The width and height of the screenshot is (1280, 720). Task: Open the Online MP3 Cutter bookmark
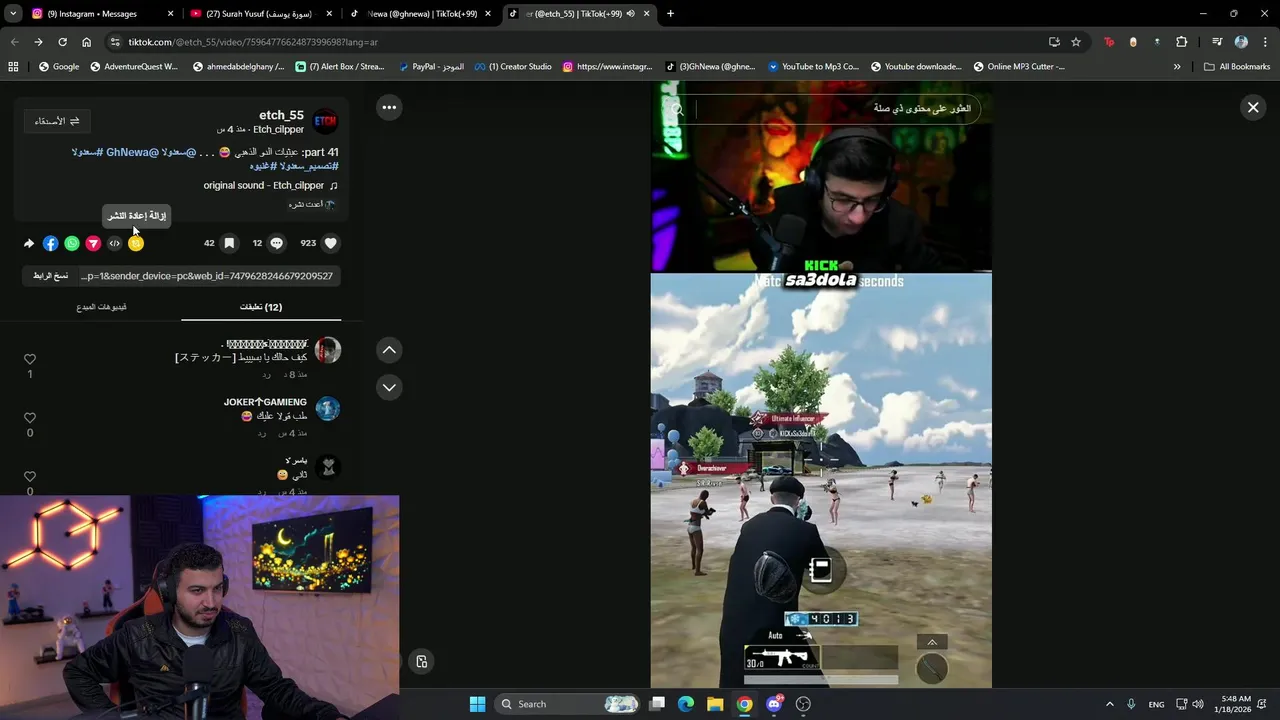pyautogui.click(x=1018, y=66)
